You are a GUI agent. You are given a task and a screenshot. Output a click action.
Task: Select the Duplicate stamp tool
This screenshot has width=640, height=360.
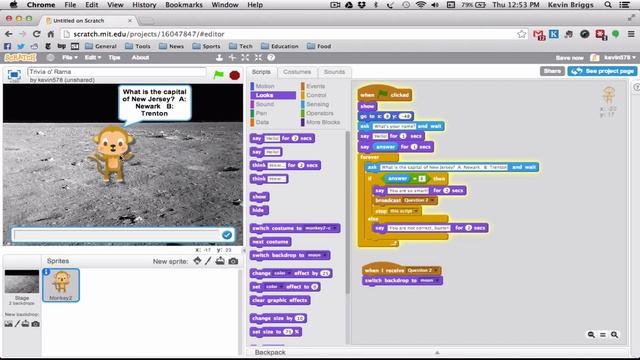[219, 58]
